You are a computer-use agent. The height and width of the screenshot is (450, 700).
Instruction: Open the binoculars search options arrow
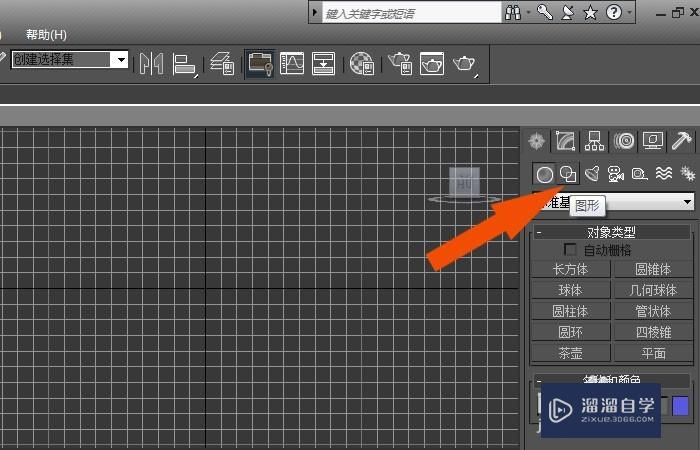[529, 12]
